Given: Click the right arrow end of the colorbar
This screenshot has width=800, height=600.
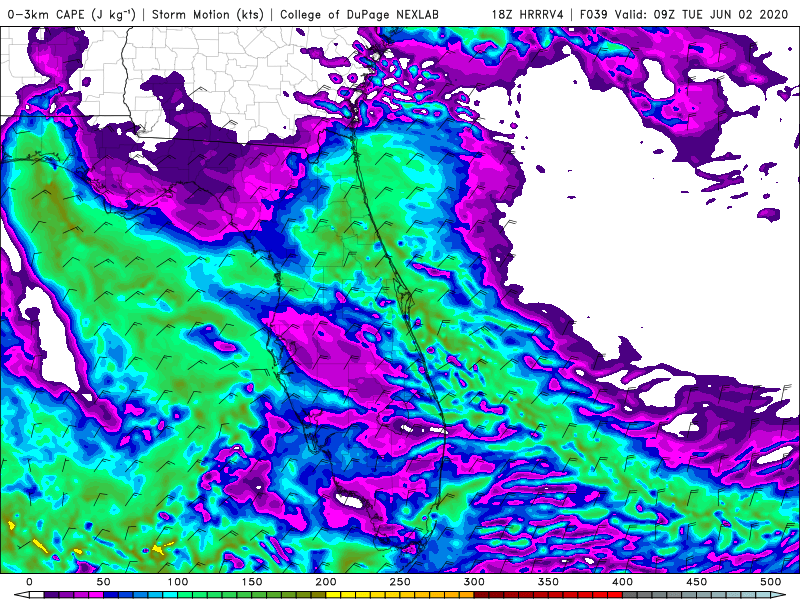Looking at the screenshot, I should pos(778,595).
